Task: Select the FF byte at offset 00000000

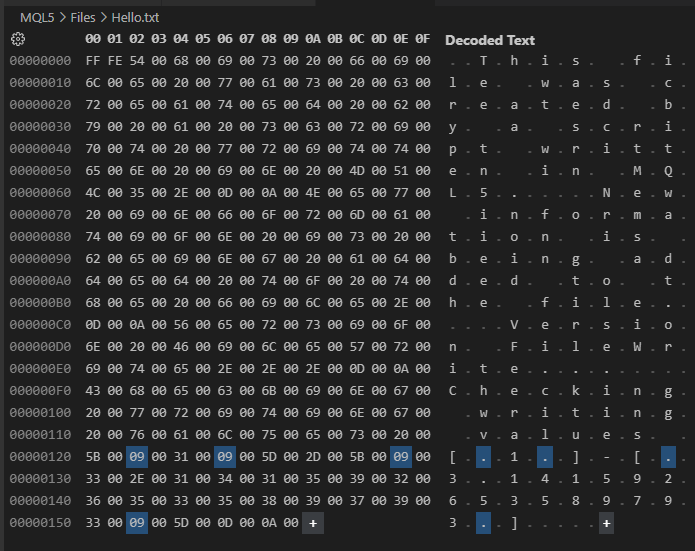Action: [93, 61]
